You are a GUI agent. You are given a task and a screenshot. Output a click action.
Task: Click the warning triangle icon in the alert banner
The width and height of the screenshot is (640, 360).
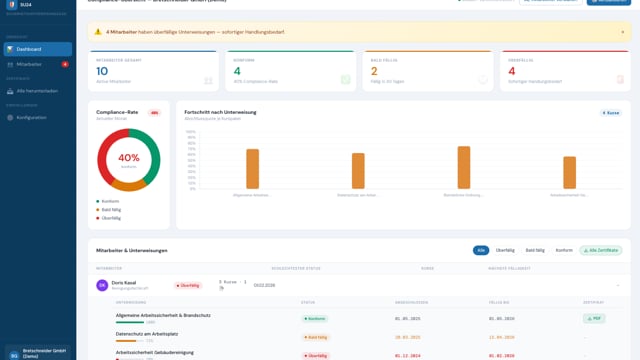pyautogui.click(x=98, y=32)
